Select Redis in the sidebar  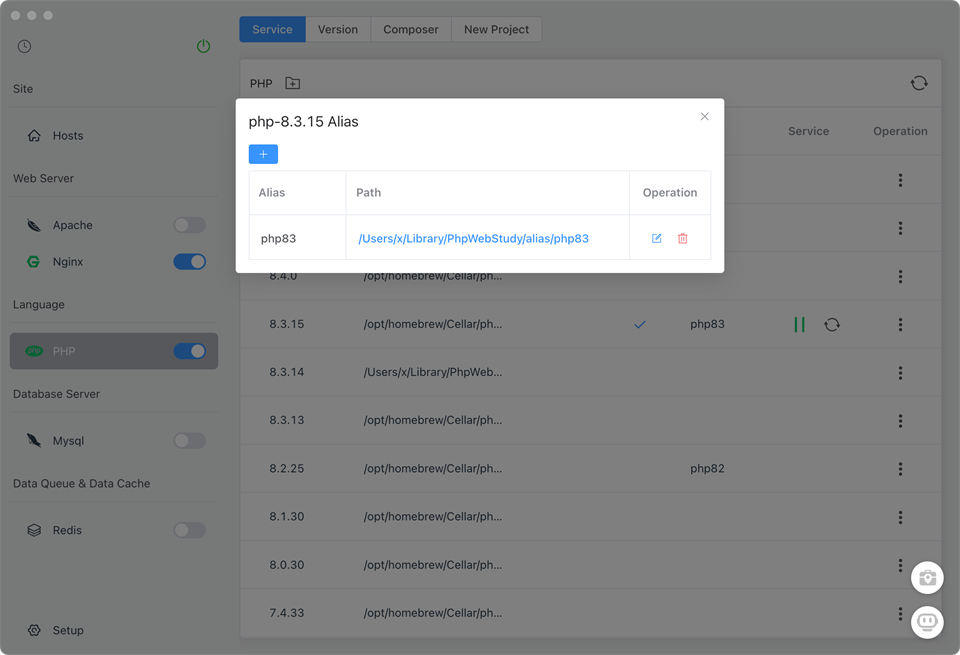(x=67, y=530)
